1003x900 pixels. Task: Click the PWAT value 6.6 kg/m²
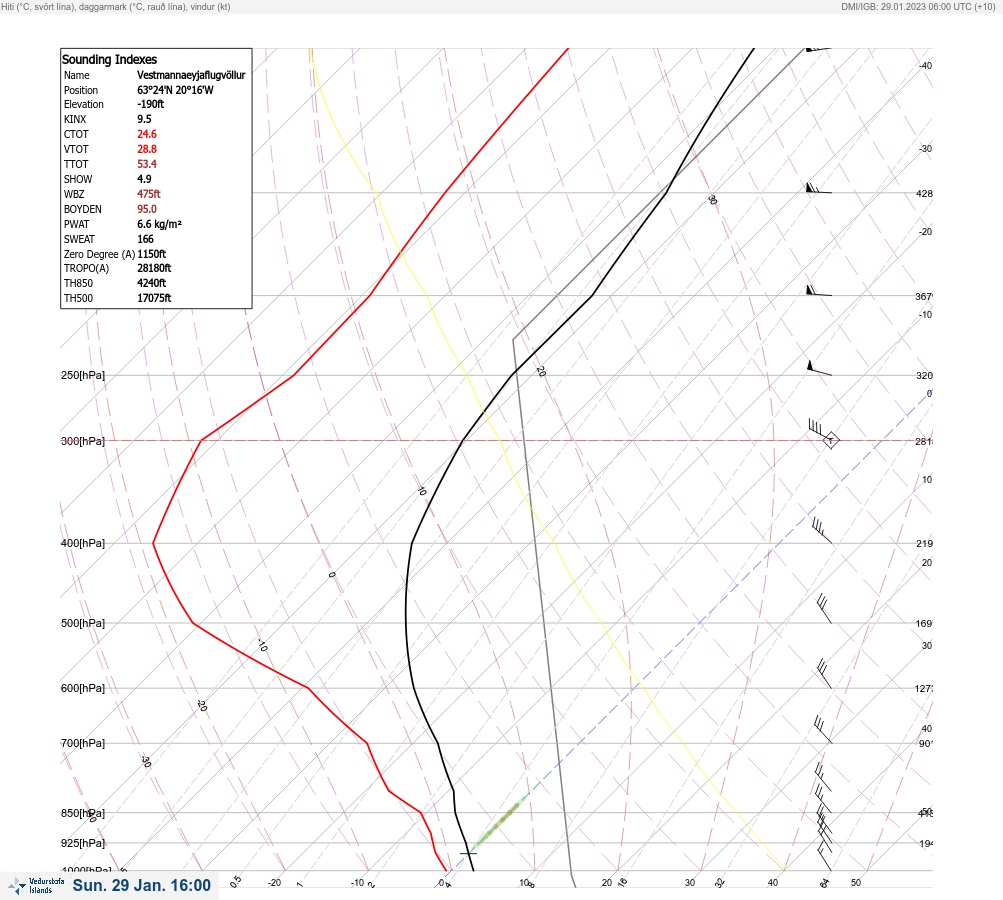coord(159,224)
